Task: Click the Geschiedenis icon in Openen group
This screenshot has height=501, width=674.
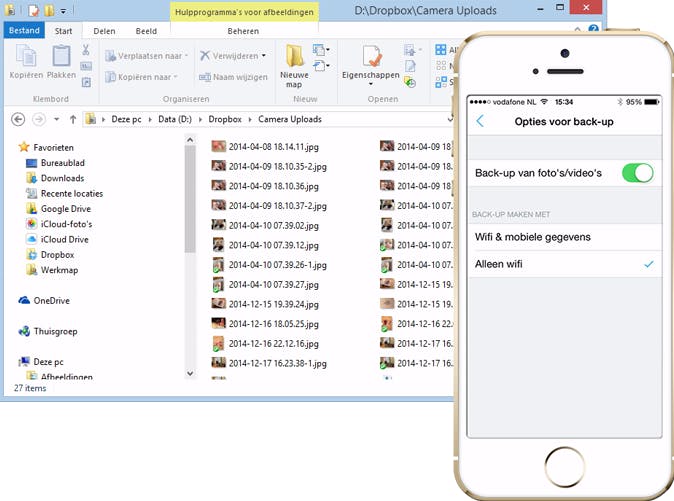Action: tap(411, 82)
